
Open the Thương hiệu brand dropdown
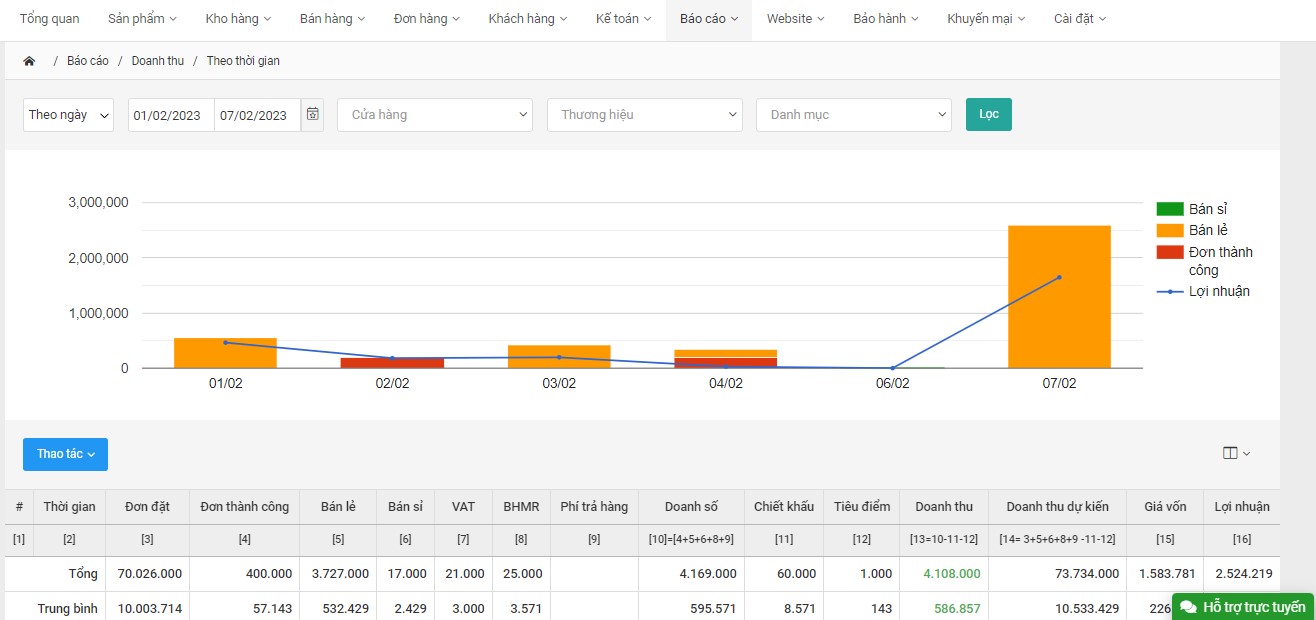click(644, 115)
